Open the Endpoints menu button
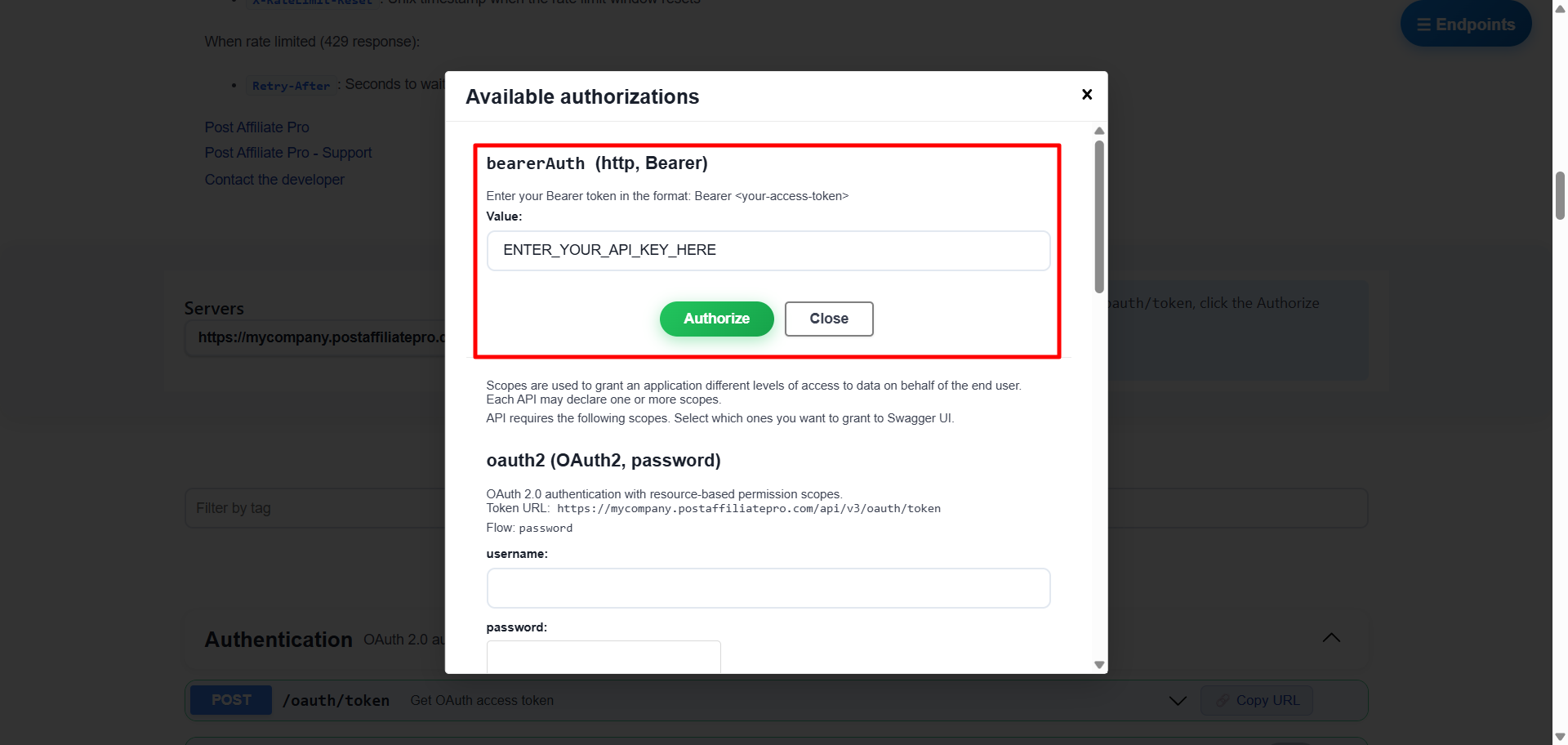Screen dimensions: 1568x745 pos(1466,25)
